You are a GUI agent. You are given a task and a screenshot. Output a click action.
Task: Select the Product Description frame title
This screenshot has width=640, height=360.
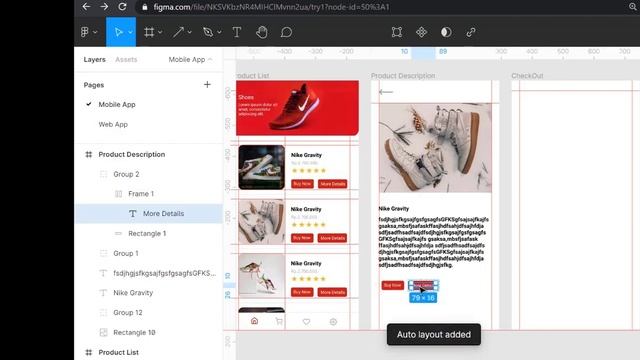[x=403, y=76]
